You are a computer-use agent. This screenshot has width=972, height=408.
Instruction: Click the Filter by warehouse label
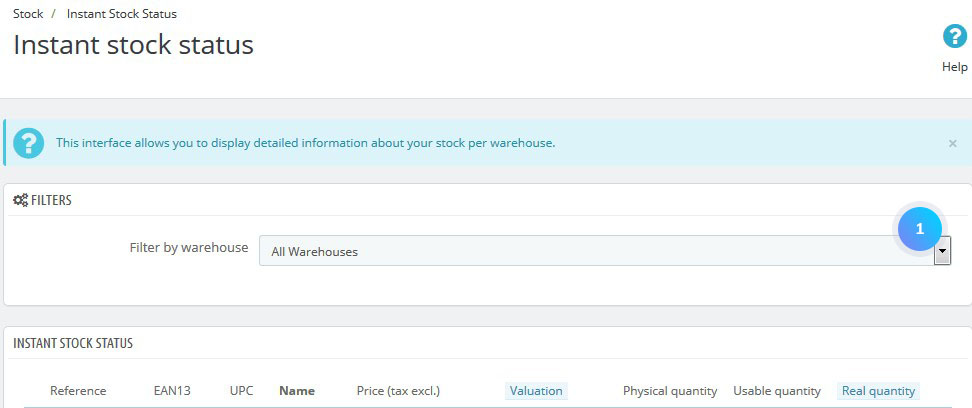(188, 247)
